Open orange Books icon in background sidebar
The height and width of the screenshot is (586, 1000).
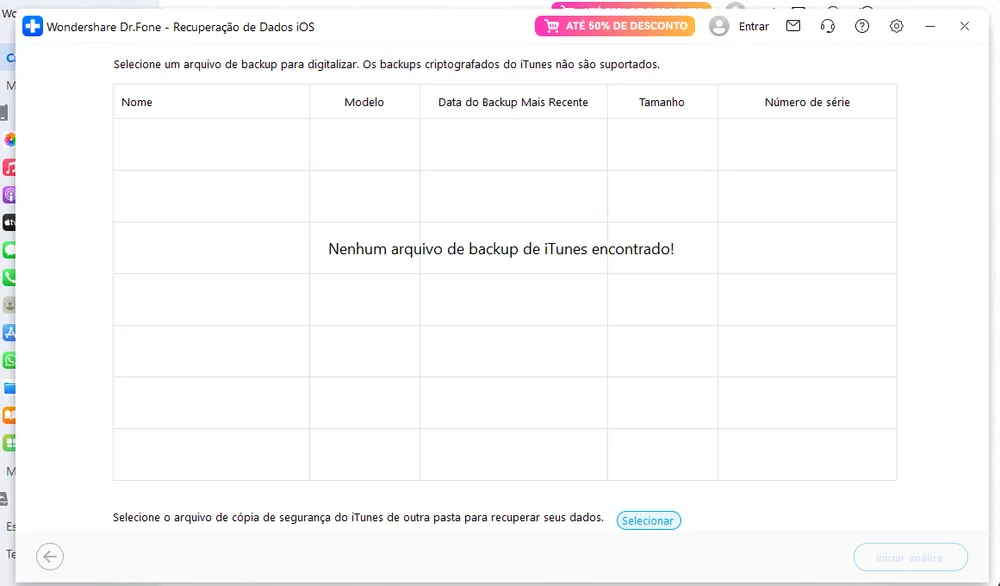click(9, 415)
